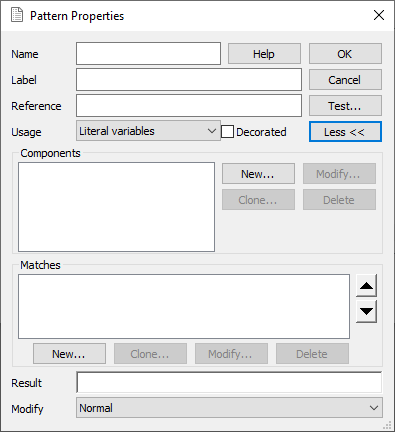Screen dimensions: 395x432
Task: Click the Help button
Action: pos(264,53)
